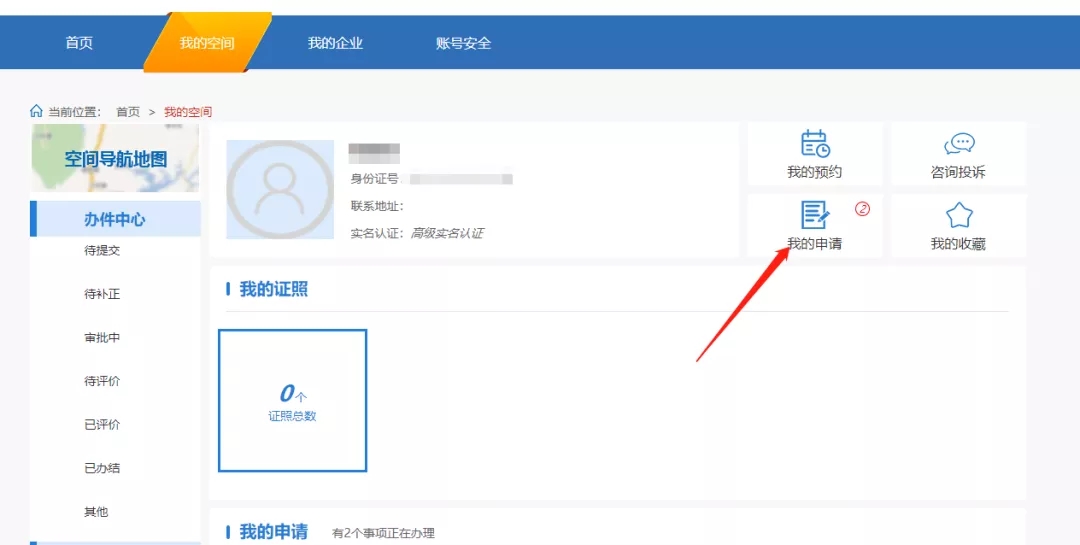Open 待评价 sidebar item
This screenshot has width=1080, height=545.
coord(102,381)
